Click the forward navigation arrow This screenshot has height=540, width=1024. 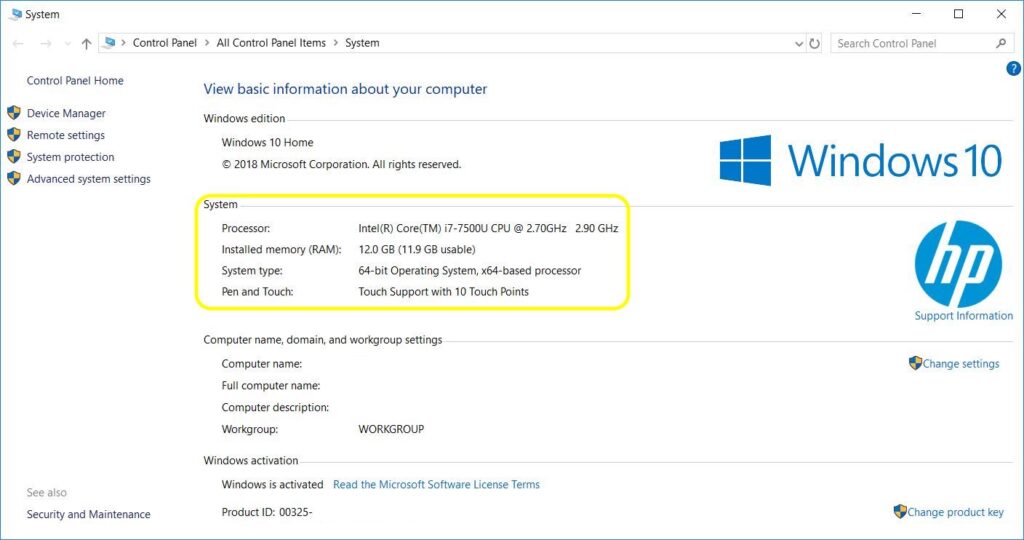[x=45, y=44]
